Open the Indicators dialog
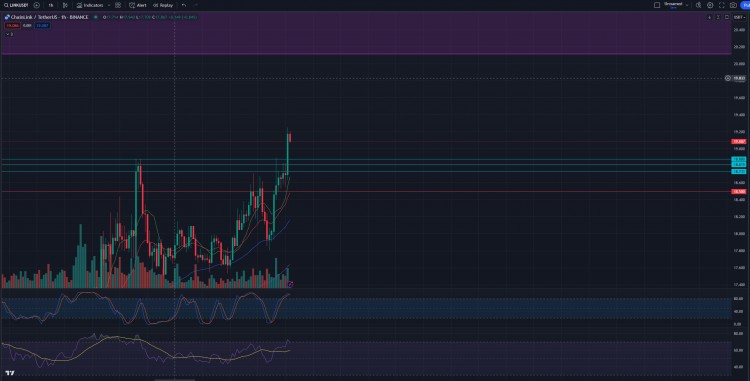The width and height of the screenshot is (750, 381). coord(90,5)
